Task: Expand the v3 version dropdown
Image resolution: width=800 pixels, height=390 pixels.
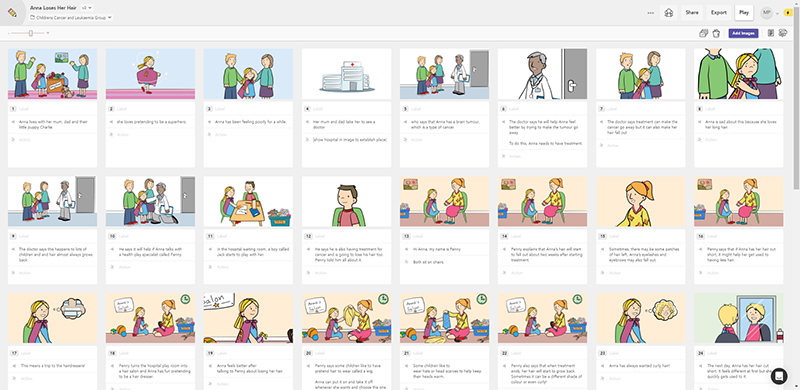Action: (x=87, y=8)
